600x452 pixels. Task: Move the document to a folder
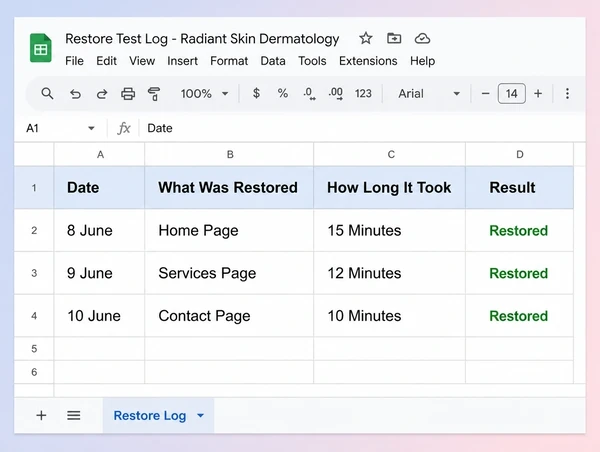[x=394, y=38]
